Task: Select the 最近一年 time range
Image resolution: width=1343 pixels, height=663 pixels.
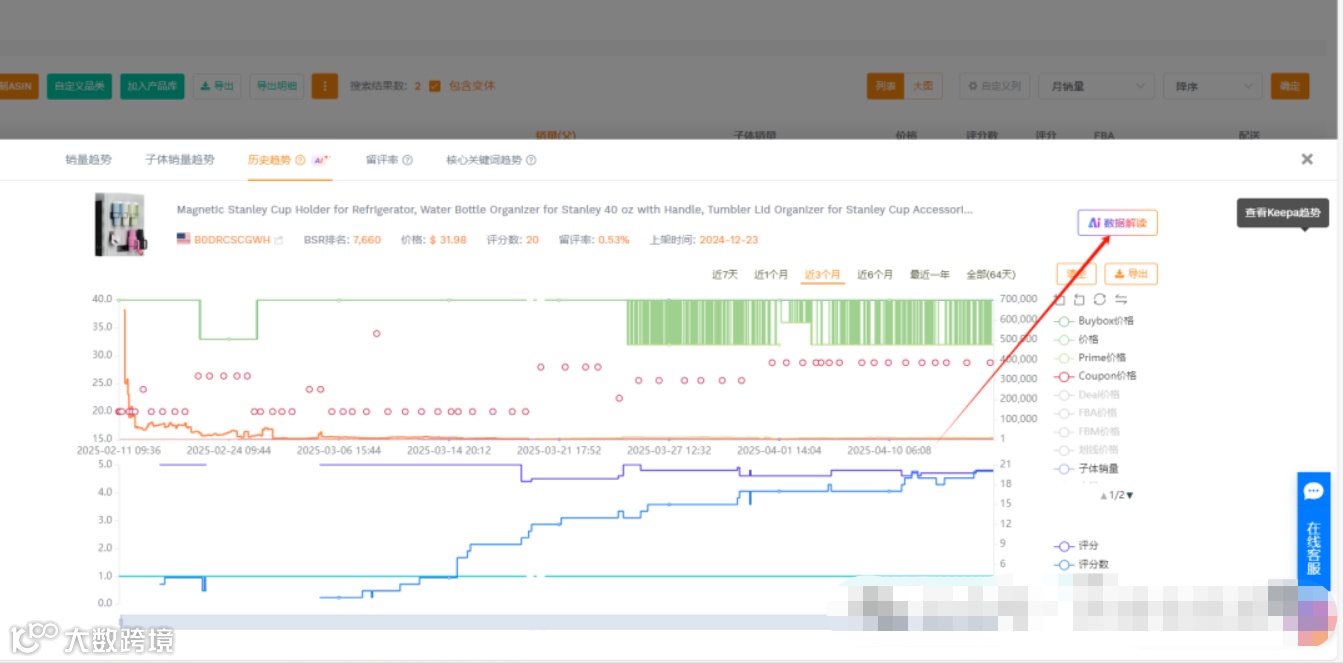Action: (x=930, y=275)
